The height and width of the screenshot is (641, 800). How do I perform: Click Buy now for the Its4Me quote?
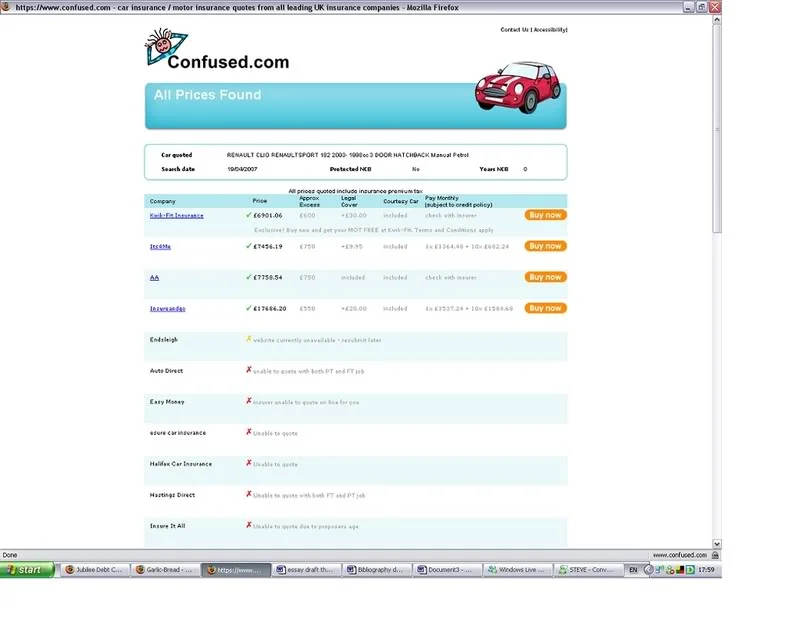click(x=545, y=246)
